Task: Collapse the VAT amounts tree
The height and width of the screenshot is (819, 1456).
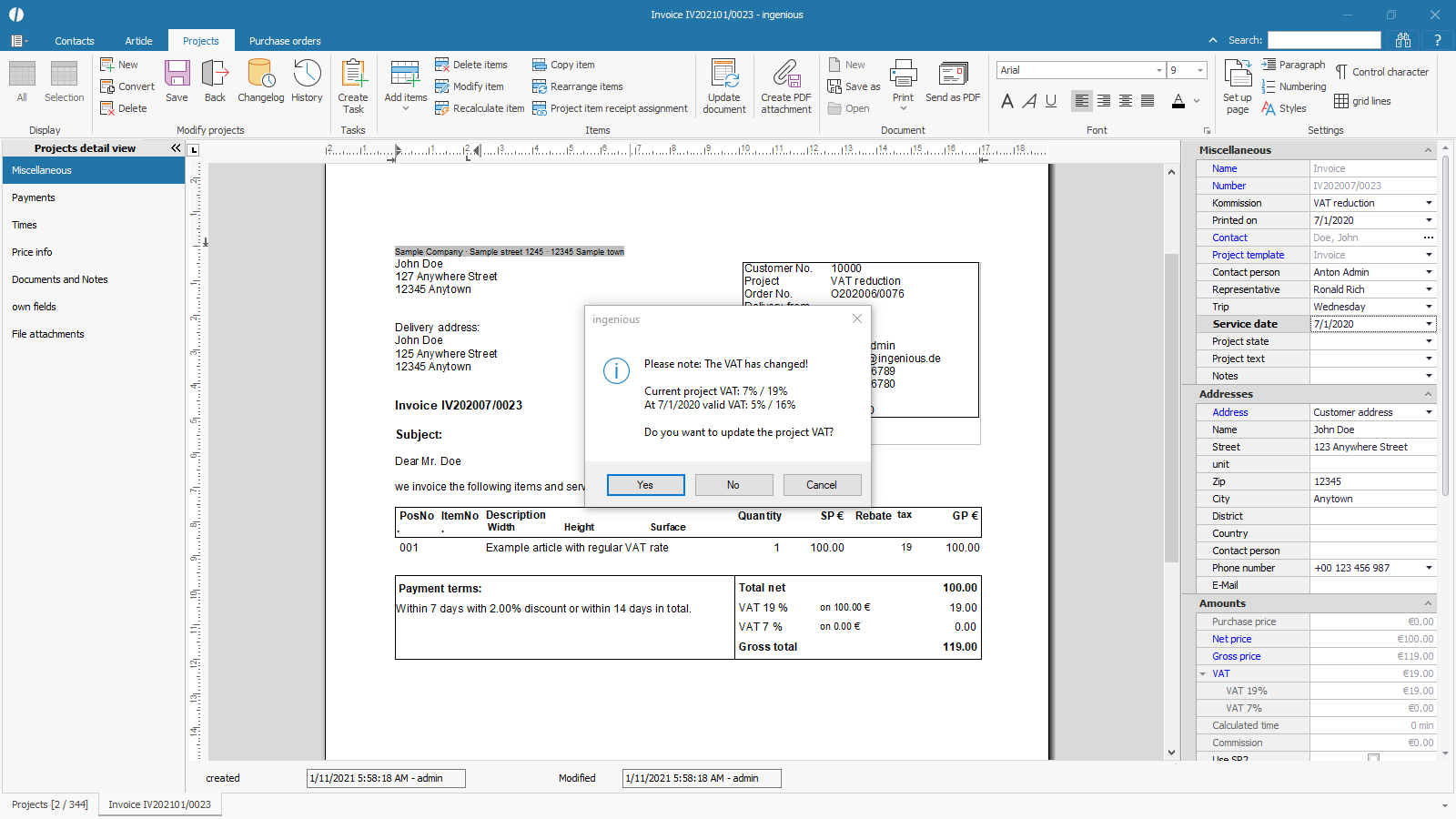Action: [x=1202, y=674]
